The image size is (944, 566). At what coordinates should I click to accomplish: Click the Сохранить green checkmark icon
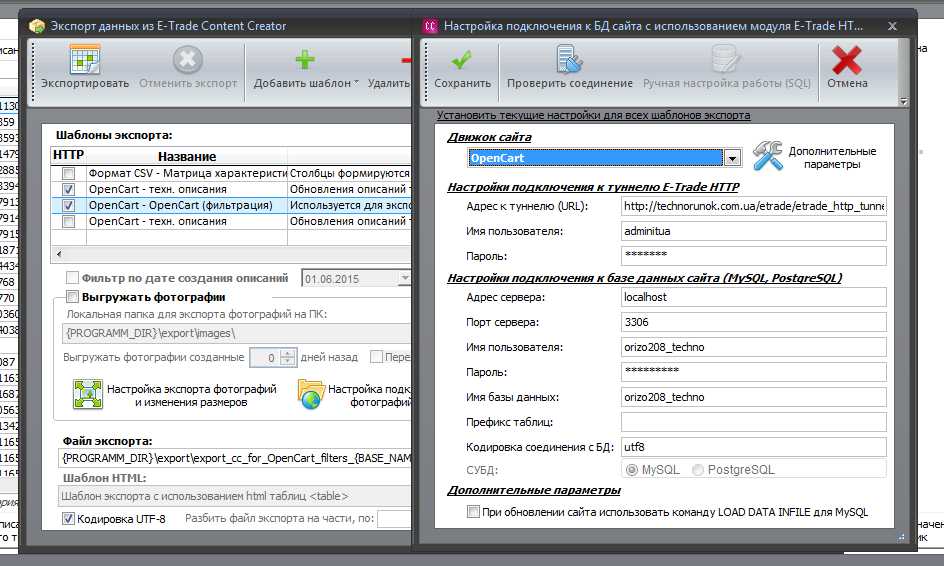click(462, 60)
